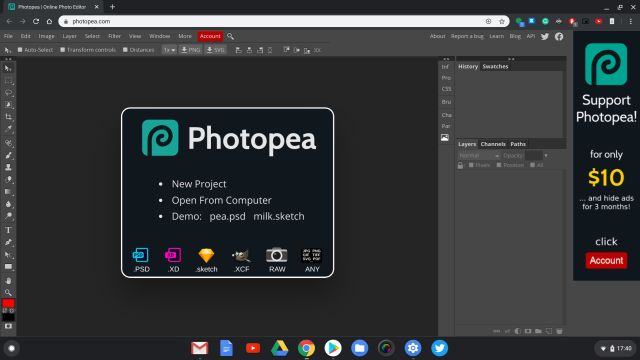Toggle the lock Pixels checkbox

click(471, 165)
